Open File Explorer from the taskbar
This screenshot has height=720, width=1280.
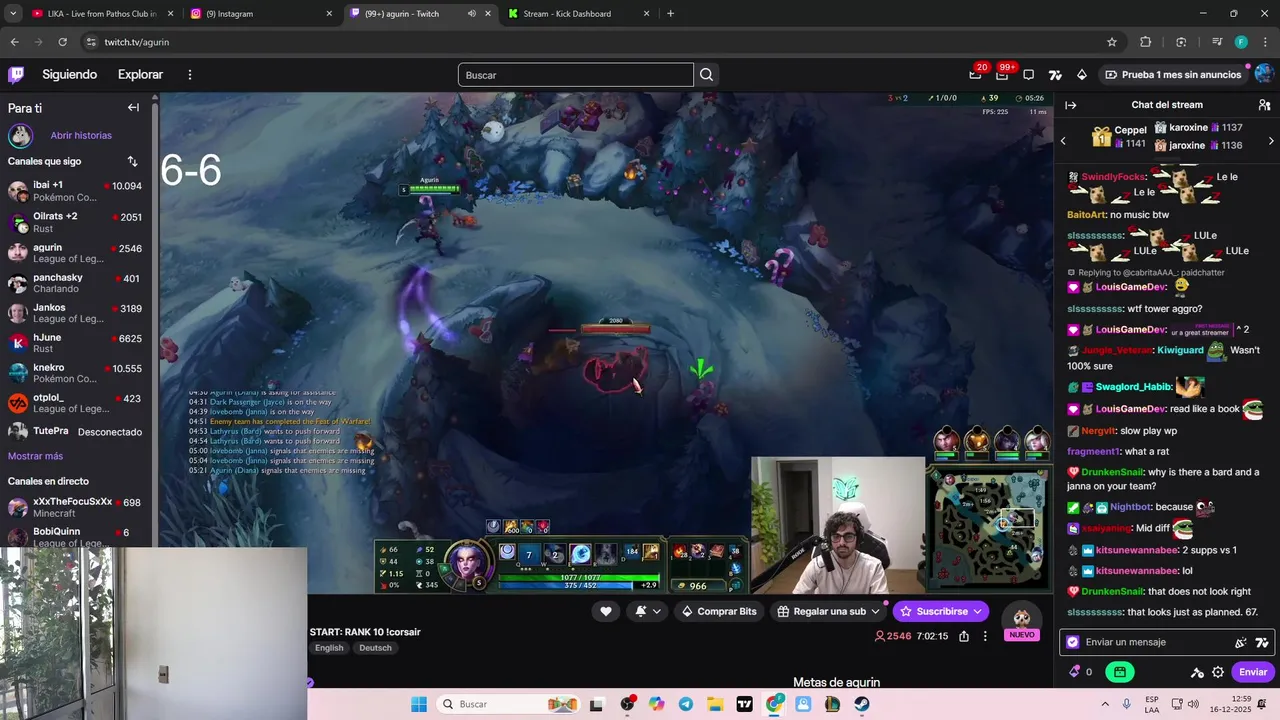[x=715, y=704]
